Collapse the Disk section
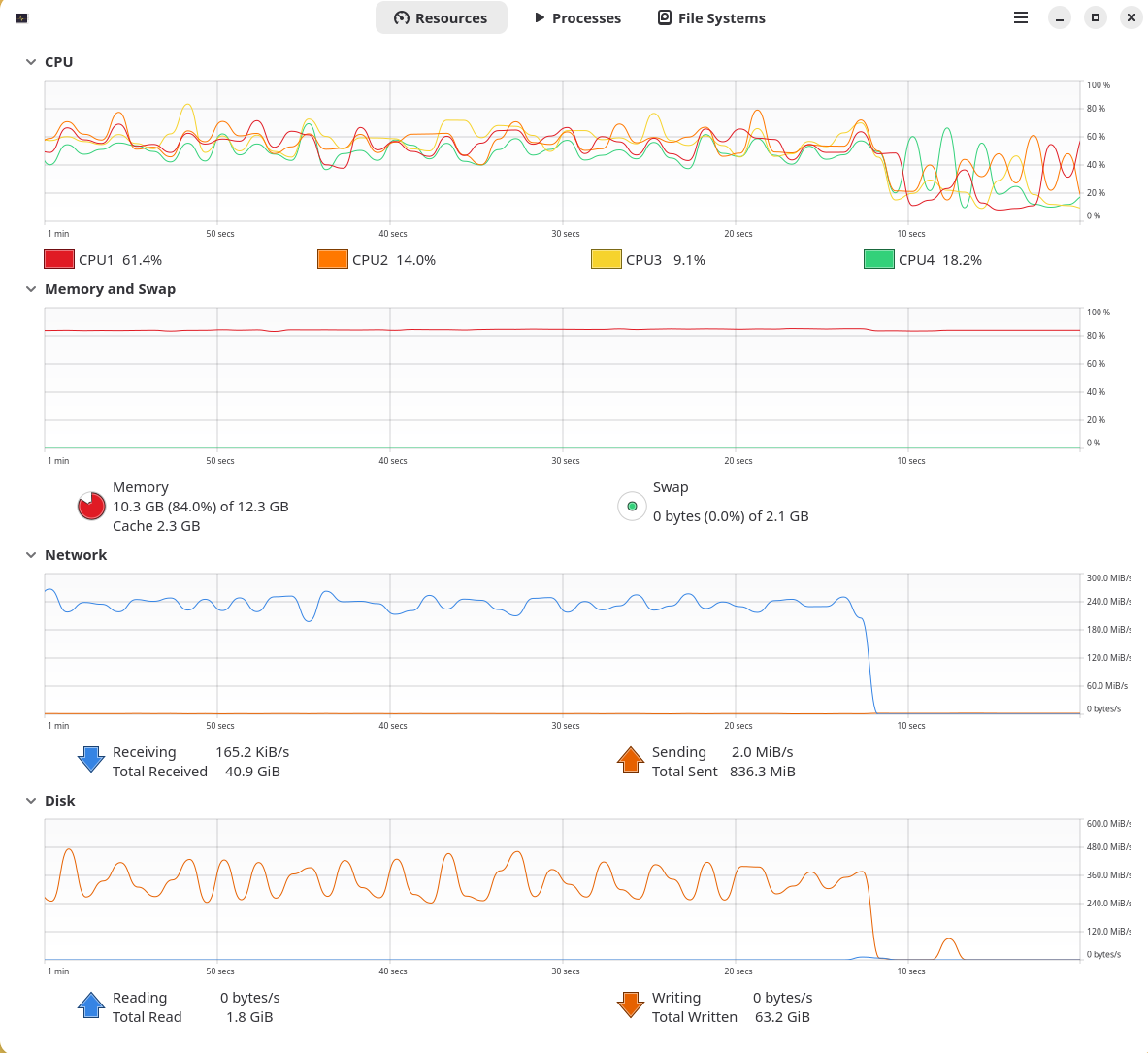Screen dimensions: 1148x1053 pos(30,800)
